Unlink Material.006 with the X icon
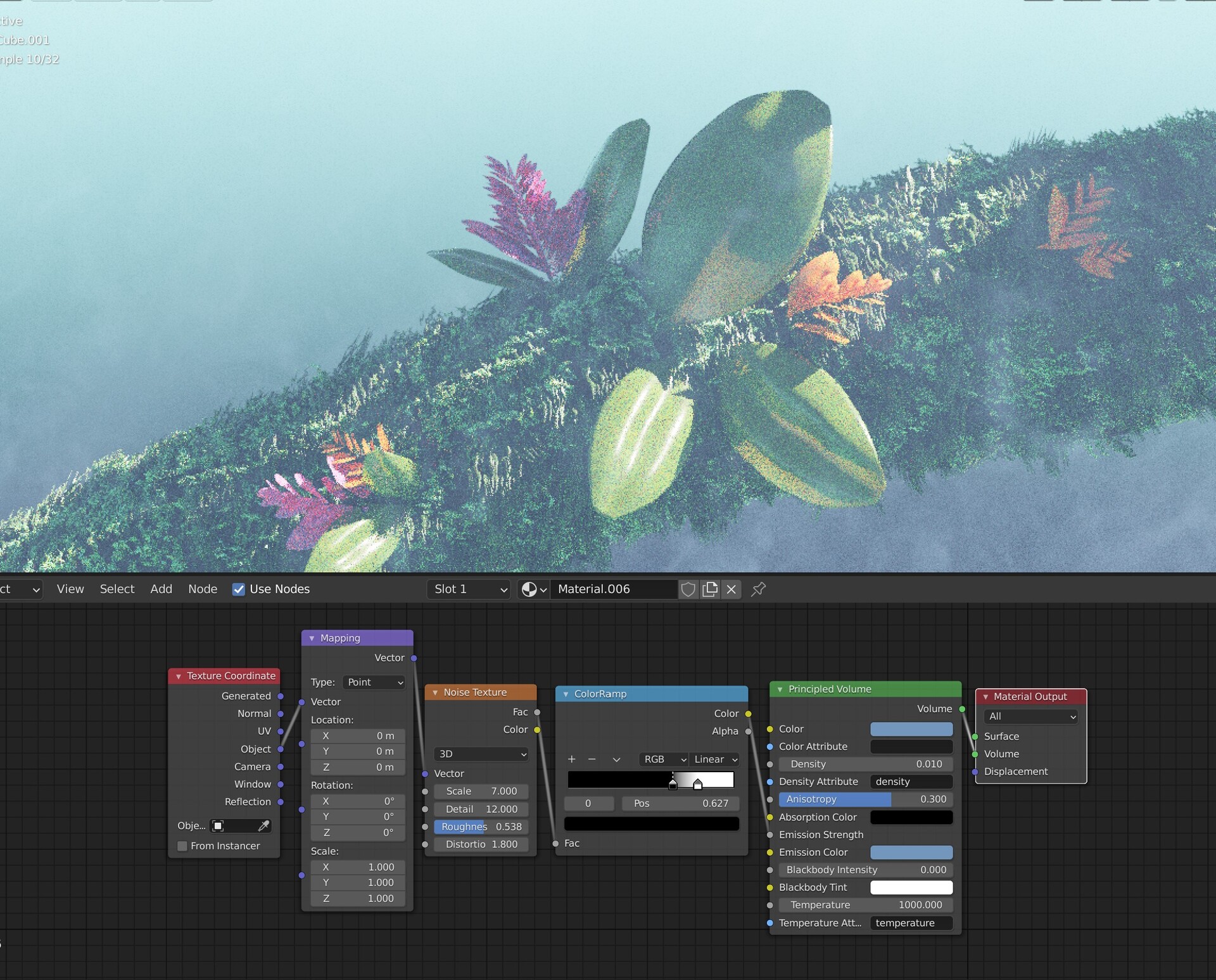This screenshot has width=1216, height=980. 731,589
